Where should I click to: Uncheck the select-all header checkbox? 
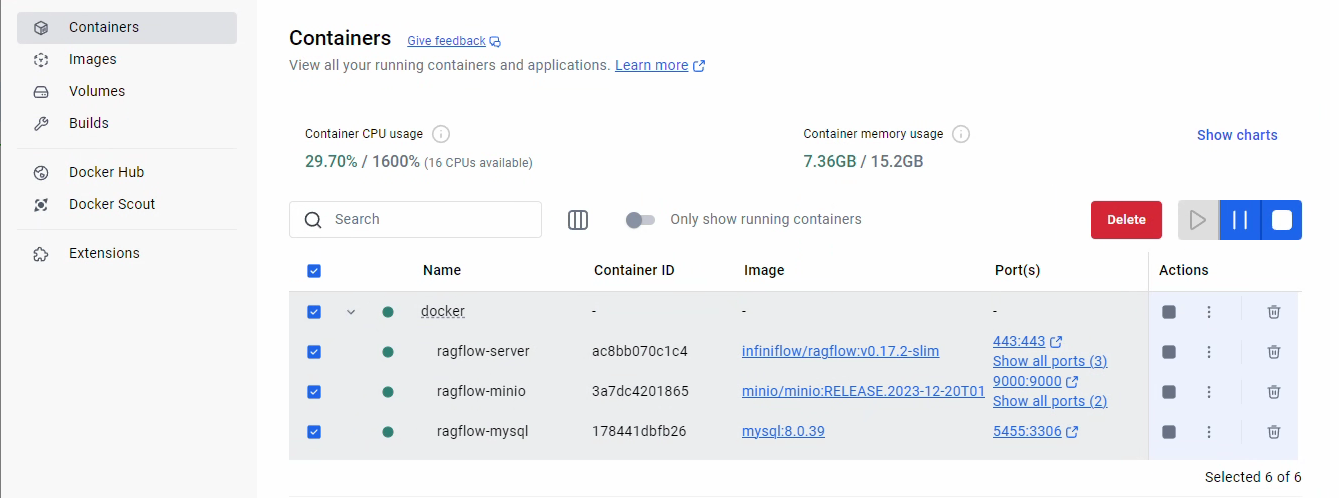click(314, 271)
